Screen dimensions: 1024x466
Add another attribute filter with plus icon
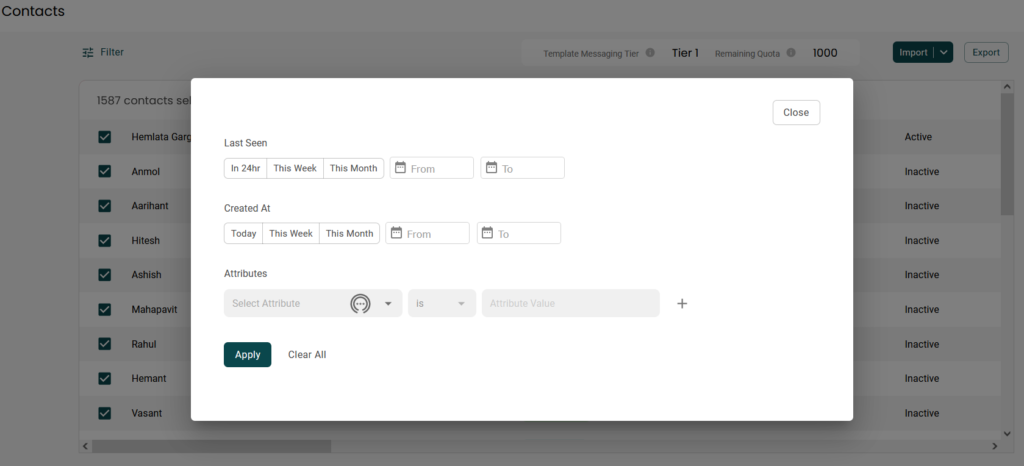pyautogui.click(x=682, y=303)
